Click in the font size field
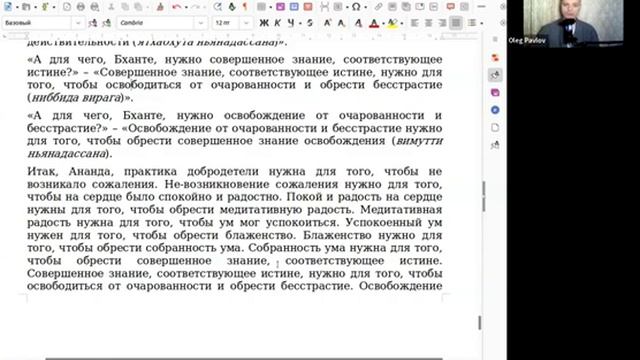 tap(226, 23)
